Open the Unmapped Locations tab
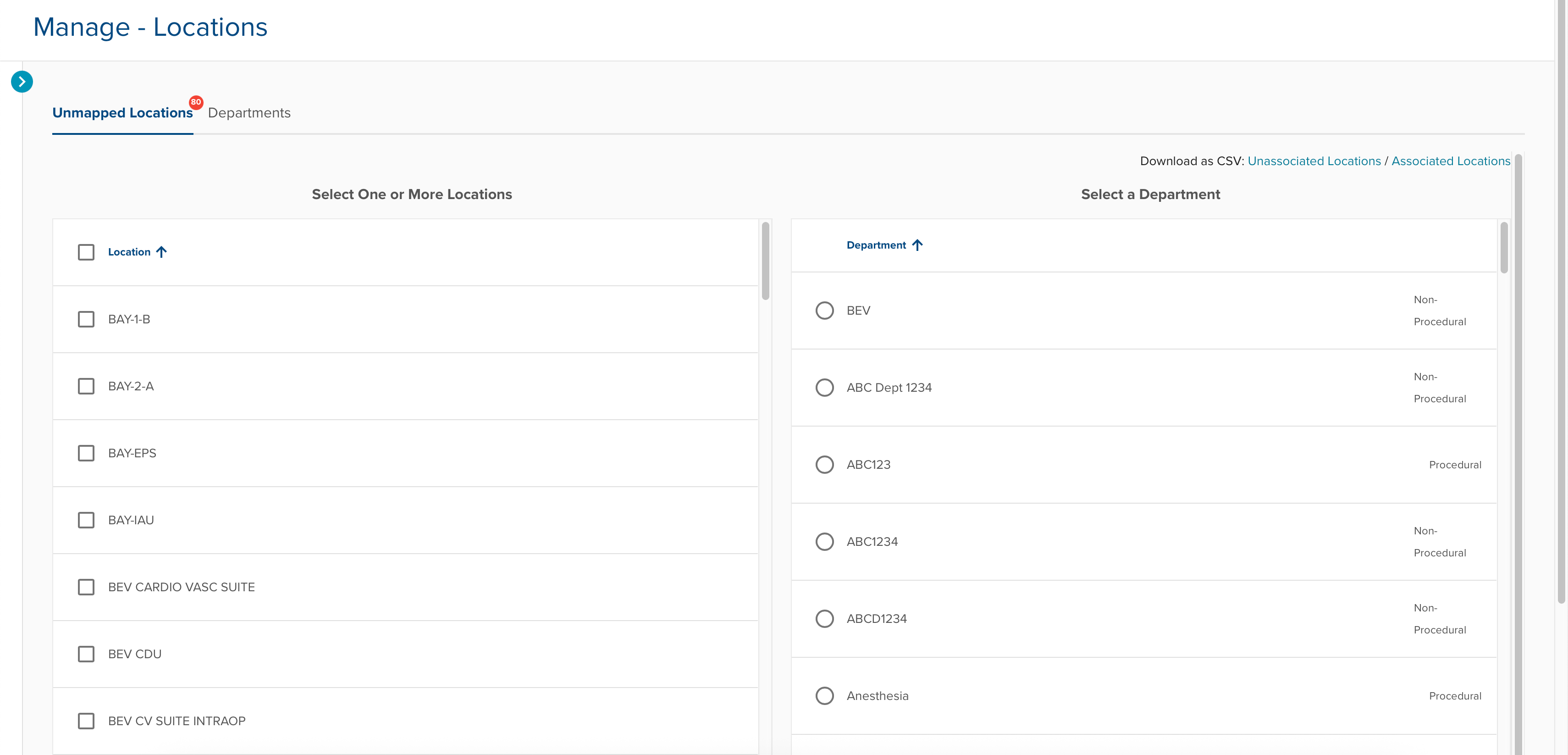The image size is (1568, 755). tap(122, 113)
